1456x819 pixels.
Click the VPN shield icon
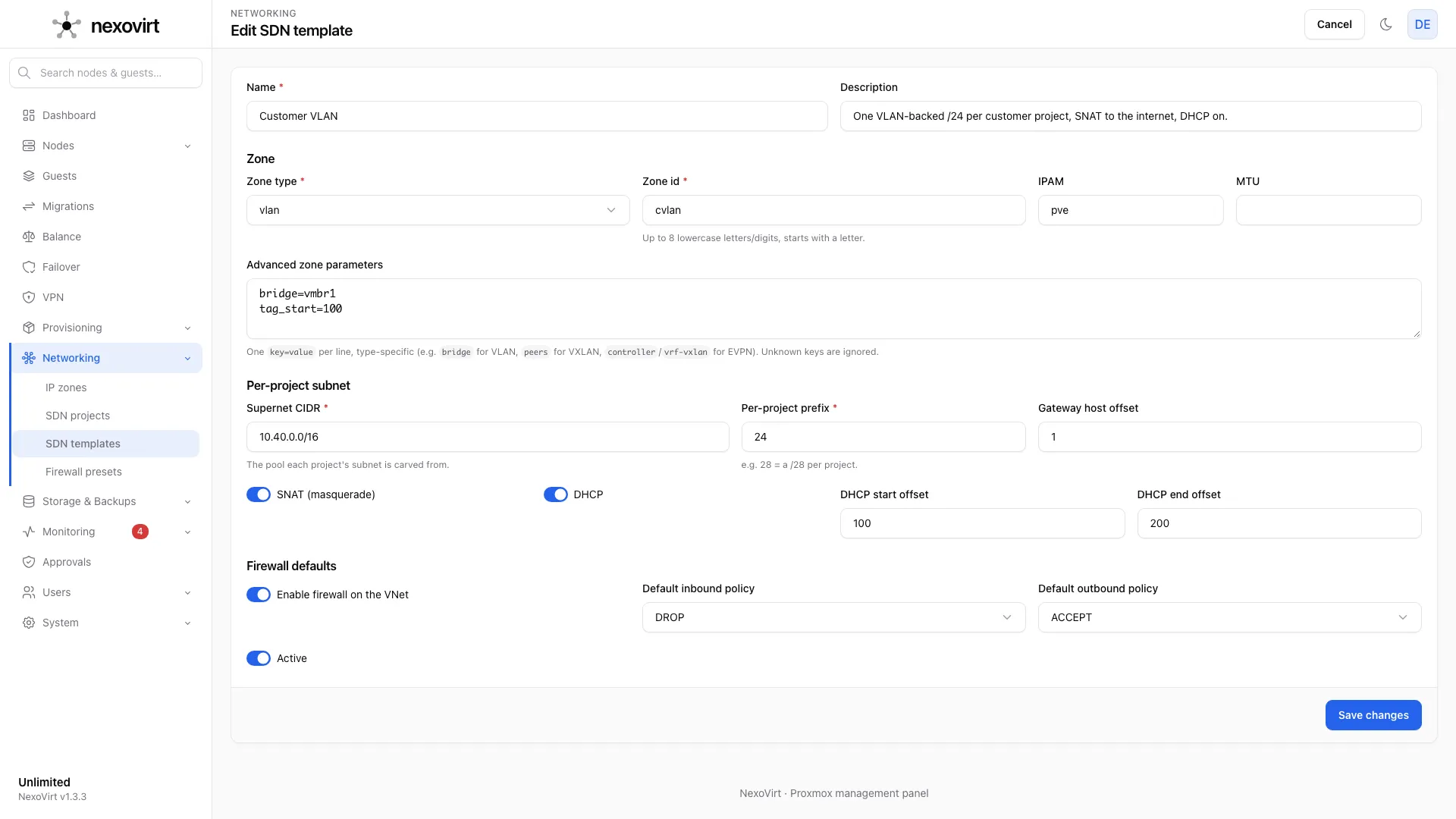coord(29,297)
